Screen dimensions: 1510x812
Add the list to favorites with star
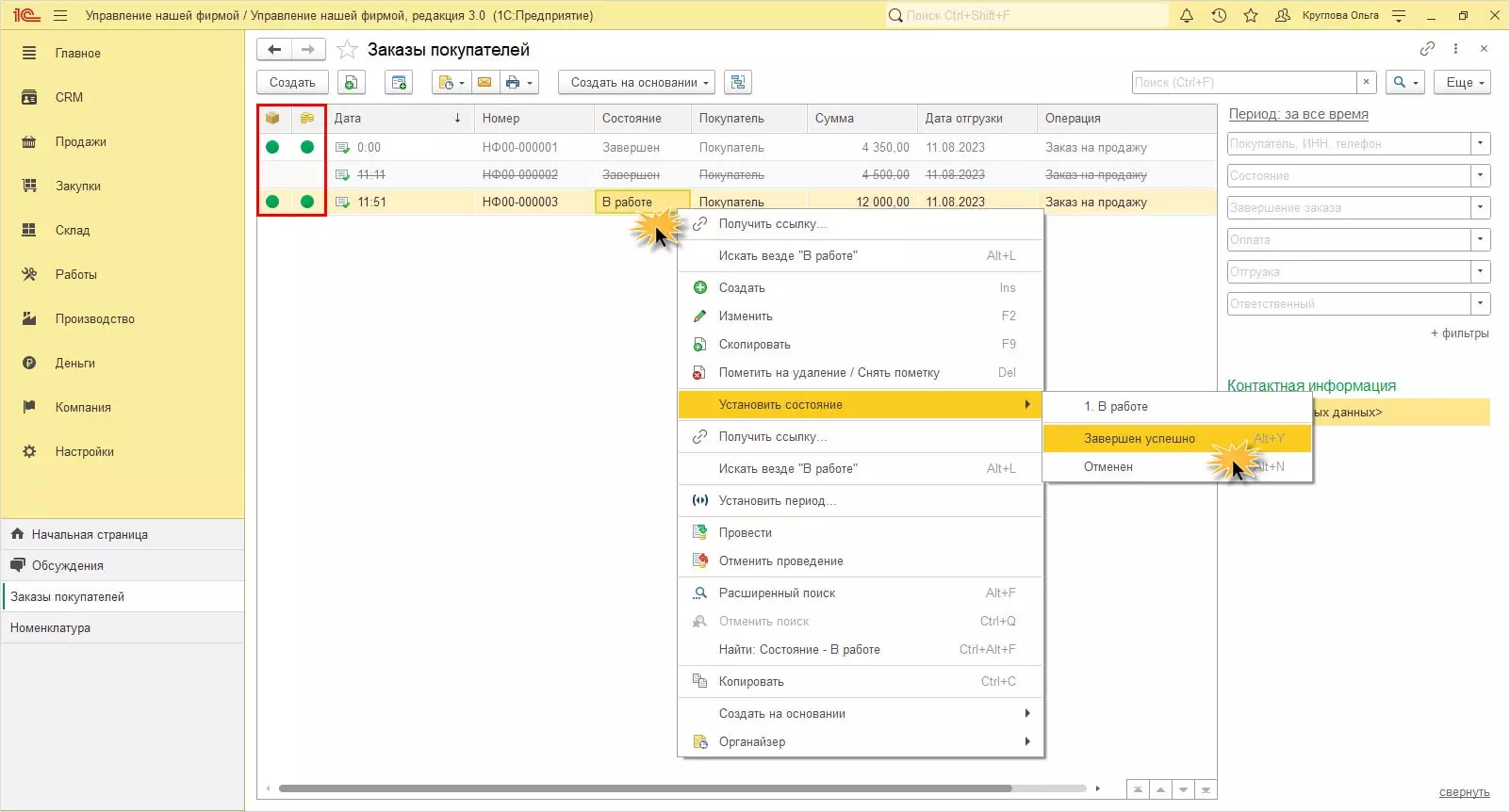pyautogui.click(x=347, y=50)
